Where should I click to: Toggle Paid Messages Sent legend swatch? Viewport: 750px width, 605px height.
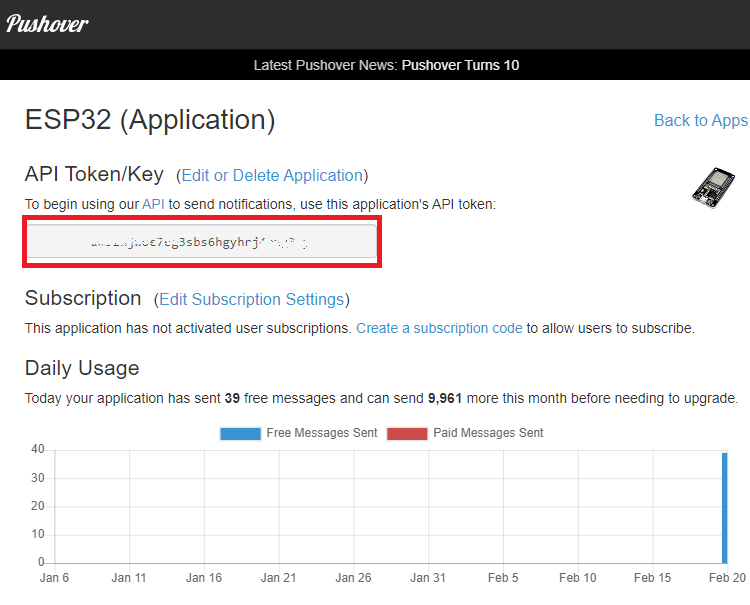tap(407, 433)
